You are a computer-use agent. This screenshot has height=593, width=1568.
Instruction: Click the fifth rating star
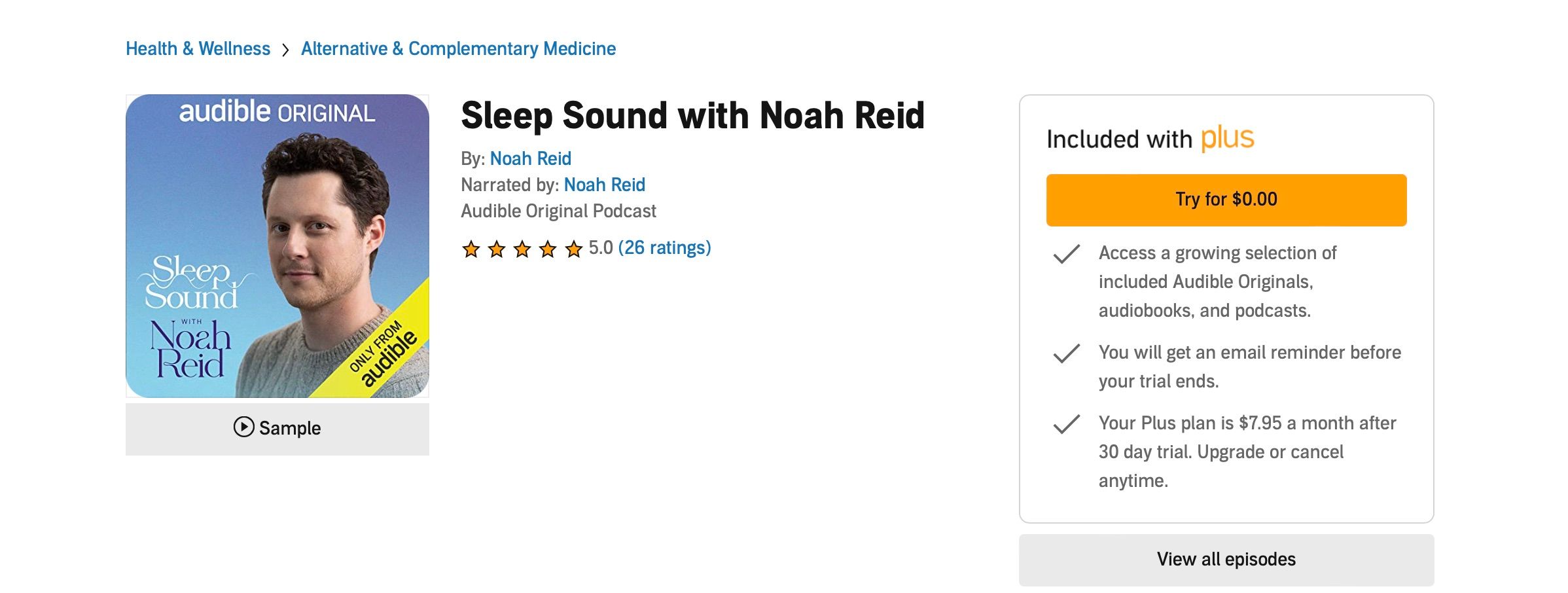click(x=574, y=249)
